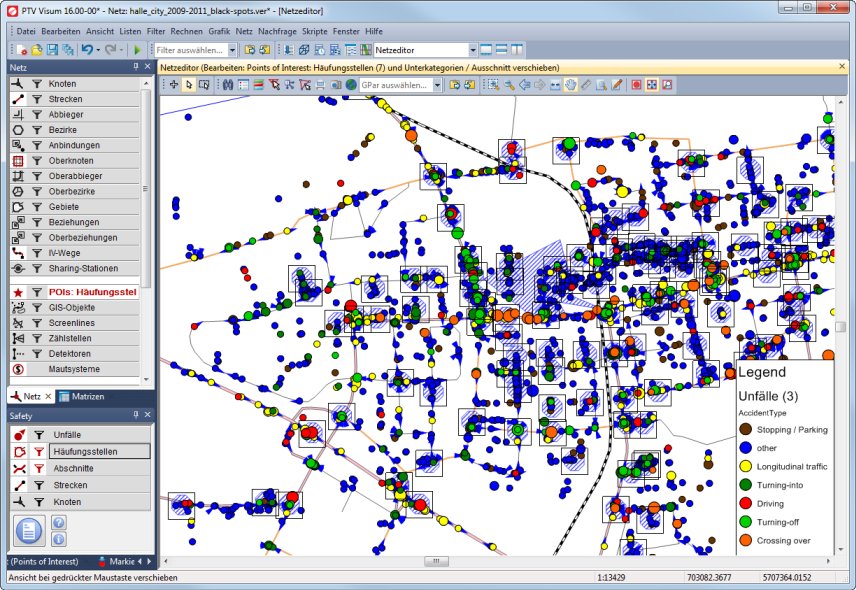The height and width of the screenshot is (590, 856).
Task: Open the 'Filter auswählen...' dropdown
Action: point(232,50)
